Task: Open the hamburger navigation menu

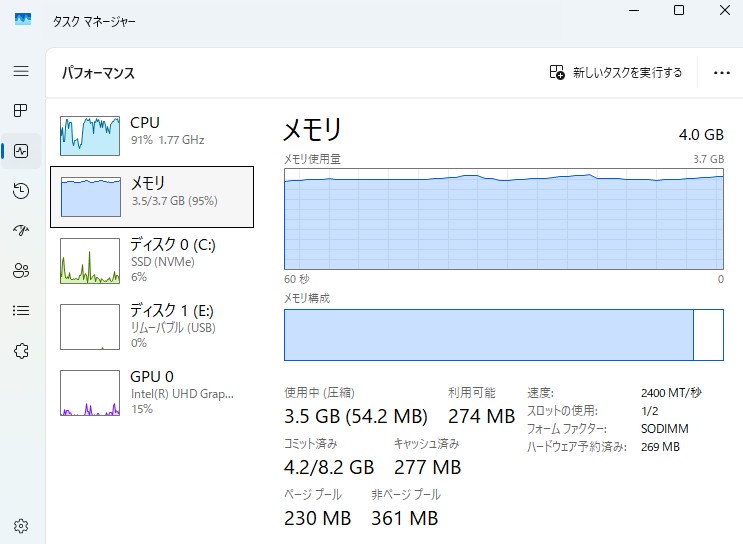Action: (21, 72)
